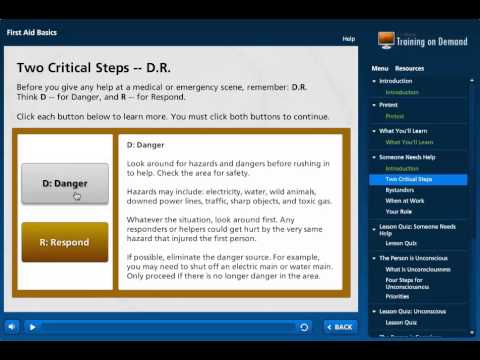The height and width of the screenshot is (360, 480).
Task: Collapse the What You'll Learn section
Action: (374, 131)
